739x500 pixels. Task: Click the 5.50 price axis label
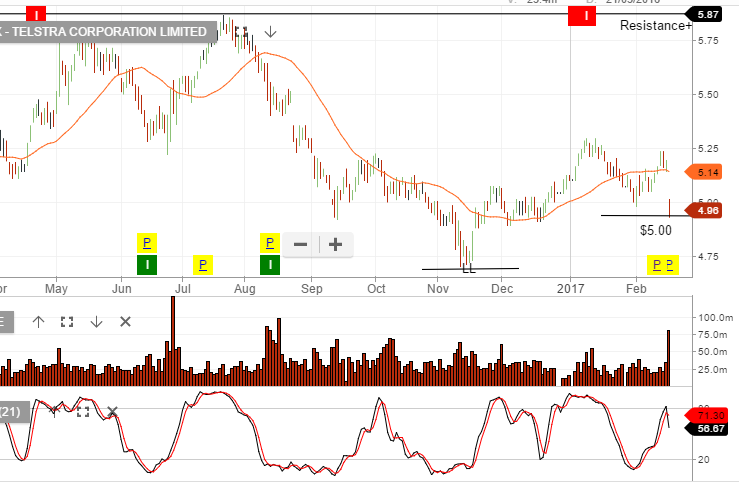tap(708, 95)
